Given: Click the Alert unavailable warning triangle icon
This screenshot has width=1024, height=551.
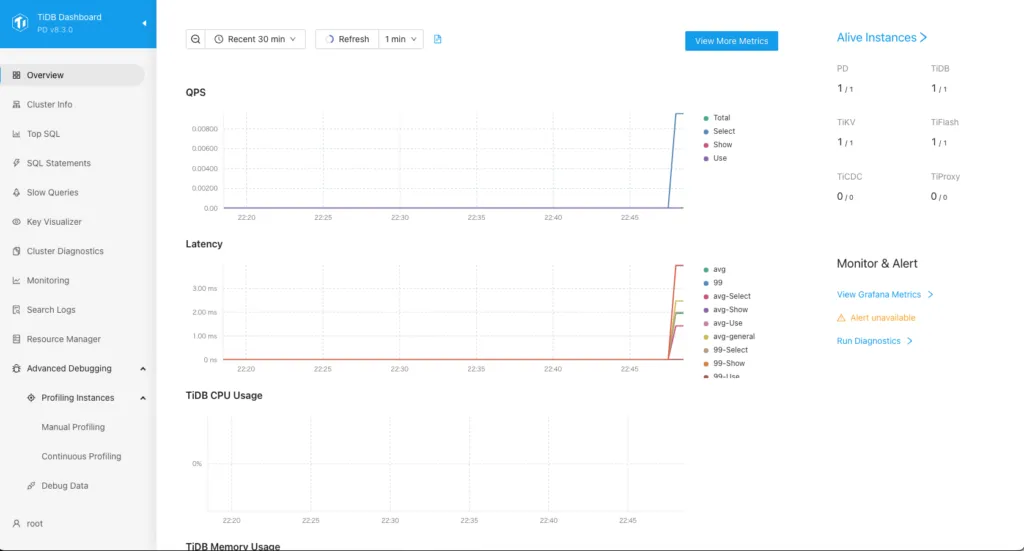Looking at the screenshot, I should click(x=841, y=318).
